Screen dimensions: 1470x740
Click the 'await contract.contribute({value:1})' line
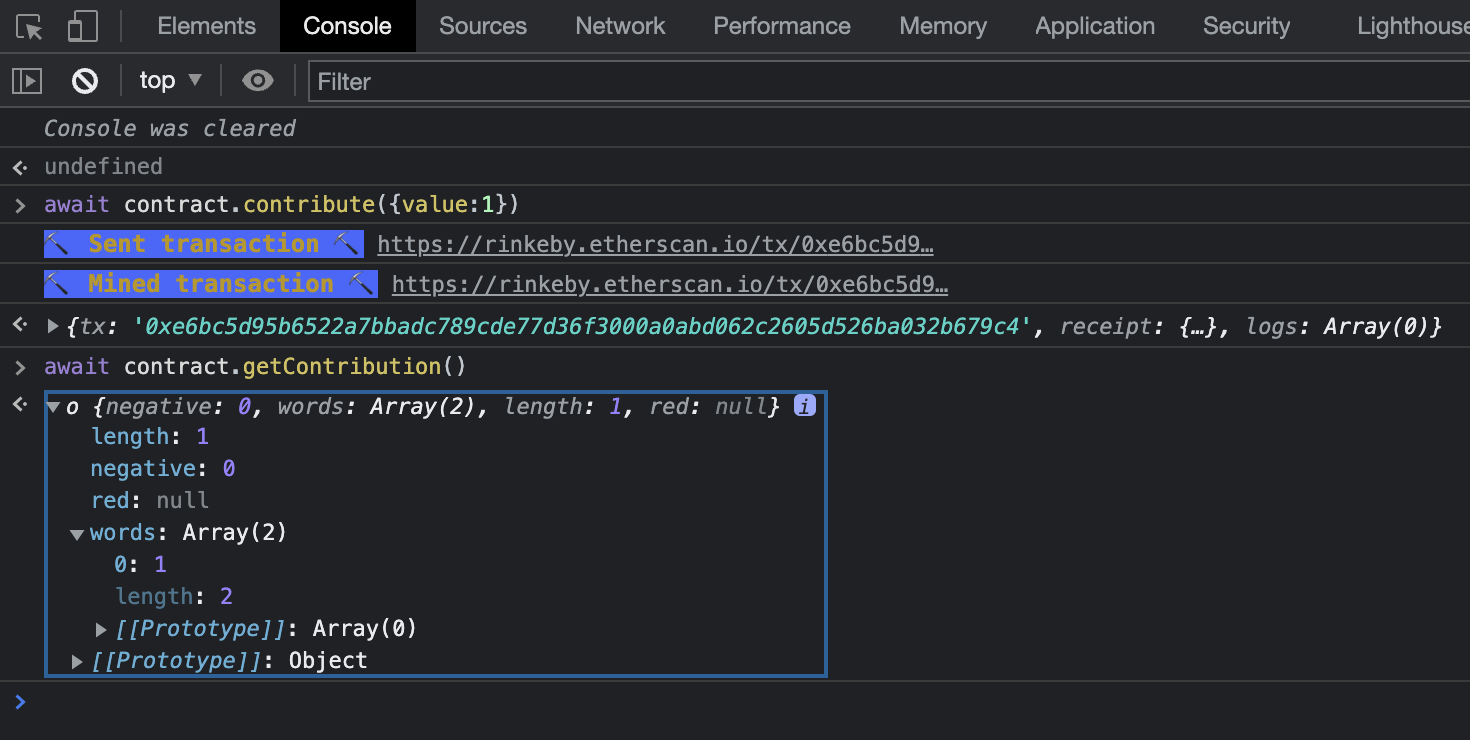pos(282,205)
